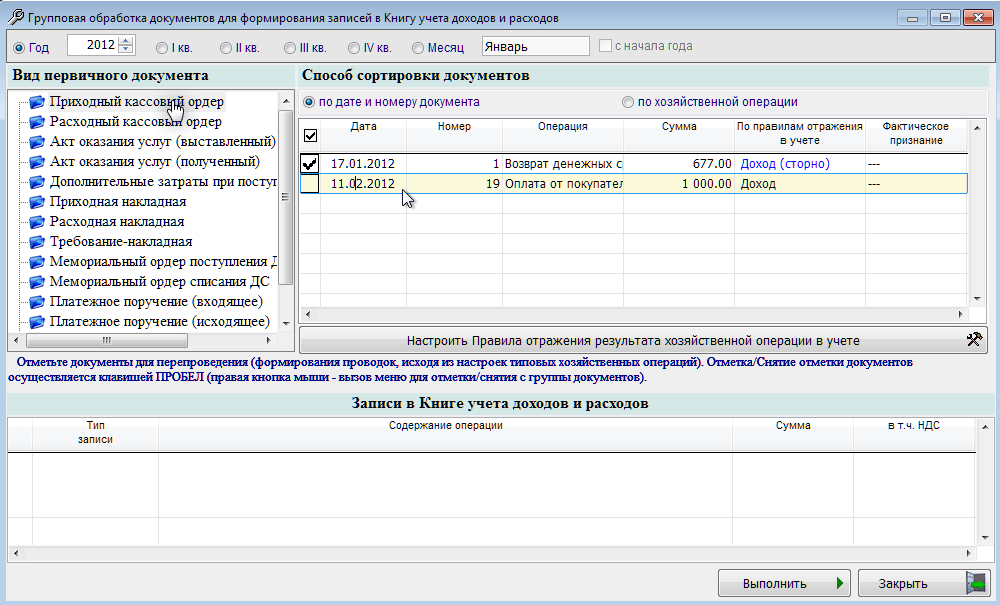Click folder icon beside Расходный кассовый ордер
Image resolution: width=1000 pixels, height=605 pixels.
click(37, 122)
